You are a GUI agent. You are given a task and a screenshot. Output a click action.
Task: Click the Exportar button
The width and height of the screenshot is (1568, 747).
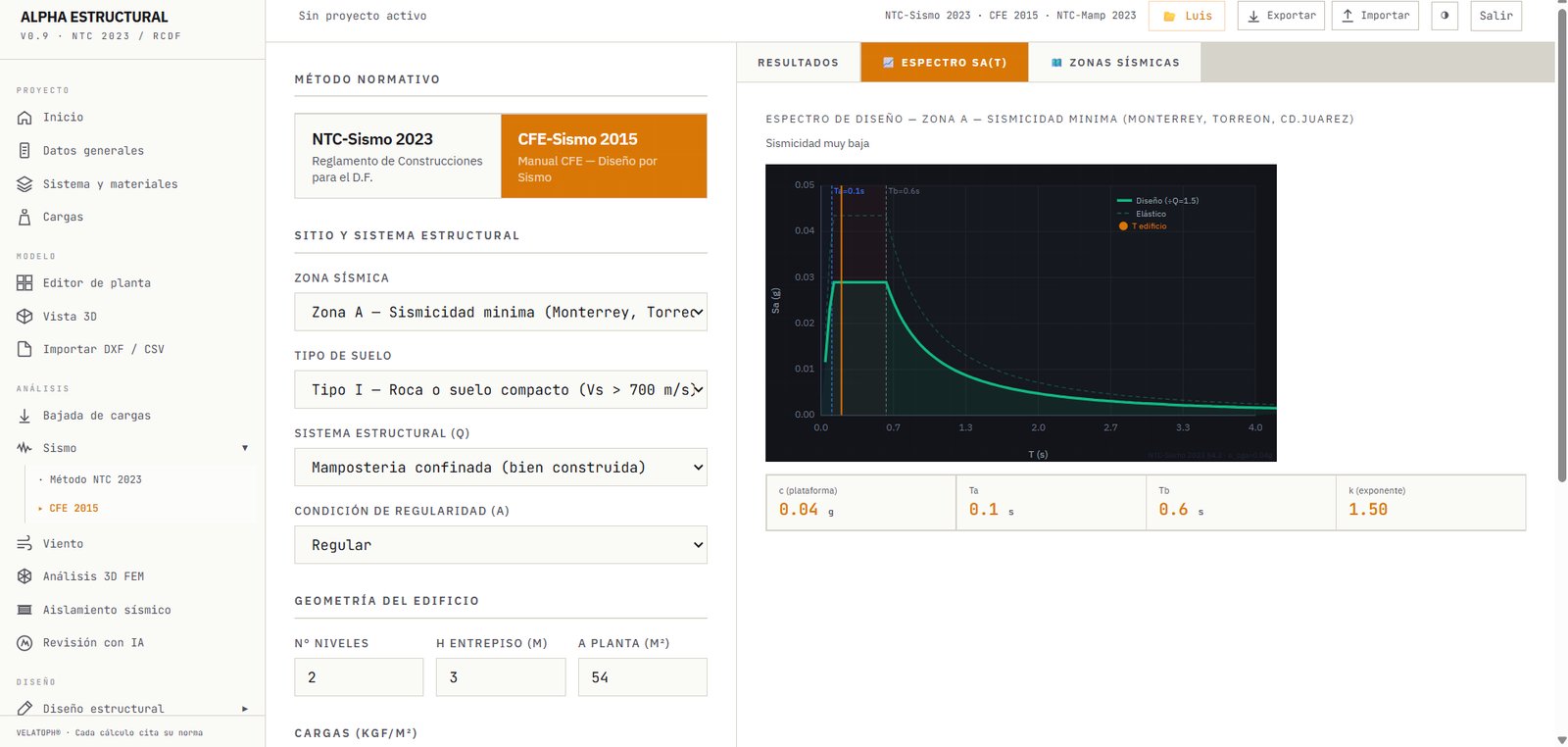click(x=1281, y=16)
